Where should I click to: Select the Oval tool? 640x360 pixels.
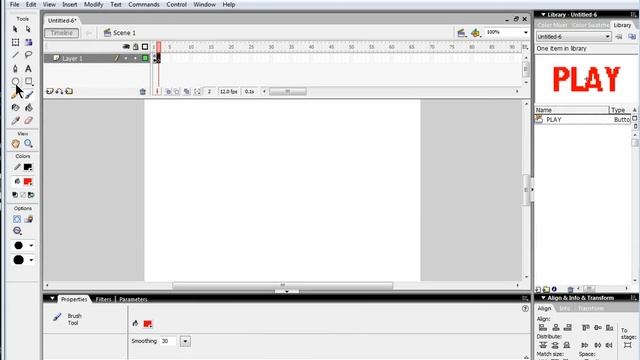(15, 81)
